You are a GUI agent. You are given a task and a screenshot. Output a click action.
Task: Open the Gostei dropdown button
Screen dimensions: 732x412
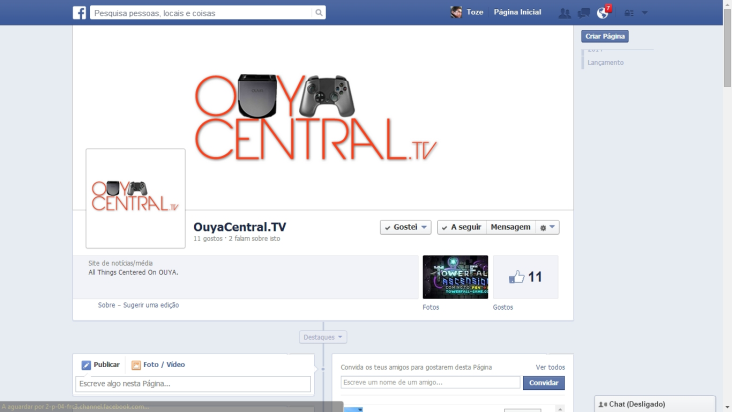pos(405,227)
